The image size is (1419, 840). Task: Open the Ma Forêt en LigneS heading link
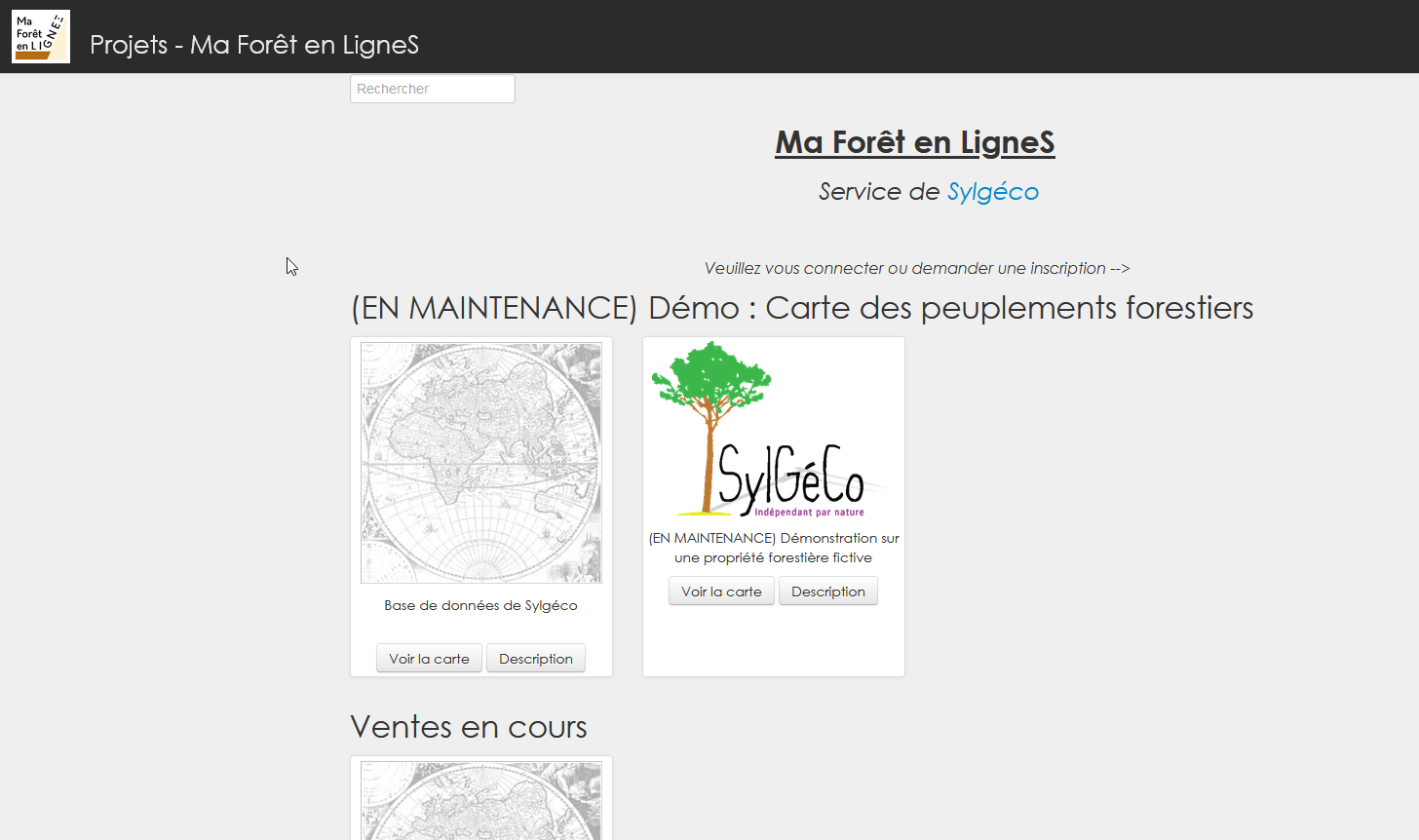coord(915,142)
